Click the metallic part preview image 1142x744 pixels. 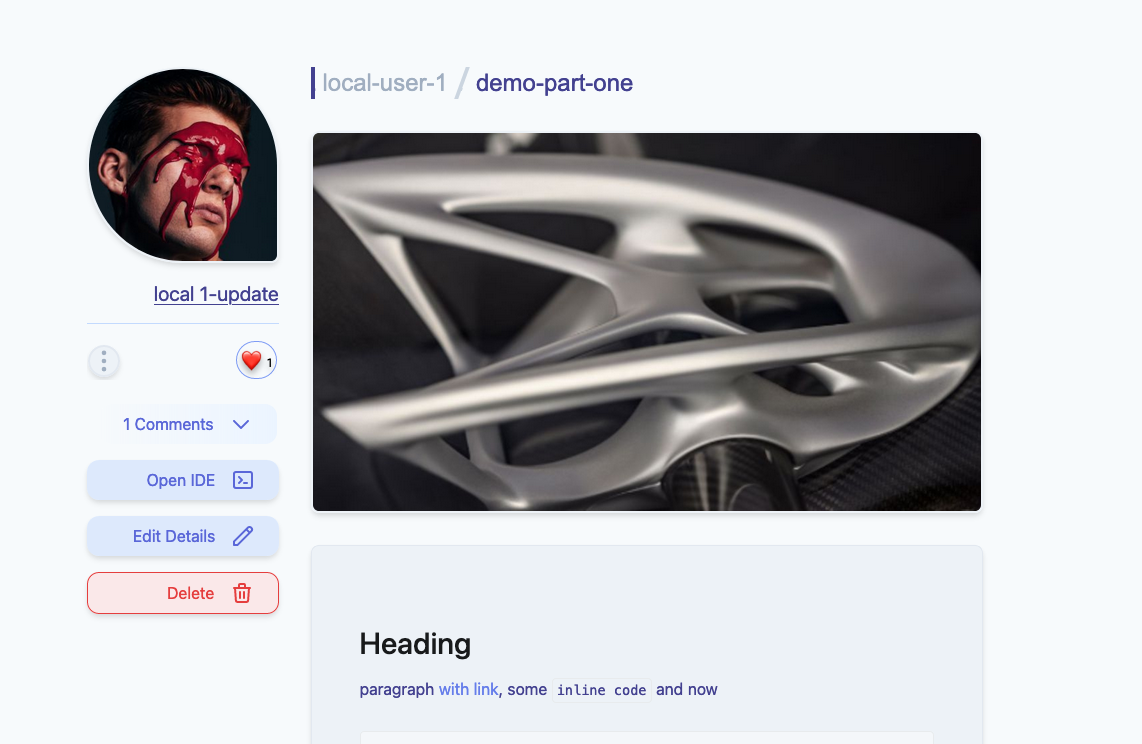[x=647, y=322]
